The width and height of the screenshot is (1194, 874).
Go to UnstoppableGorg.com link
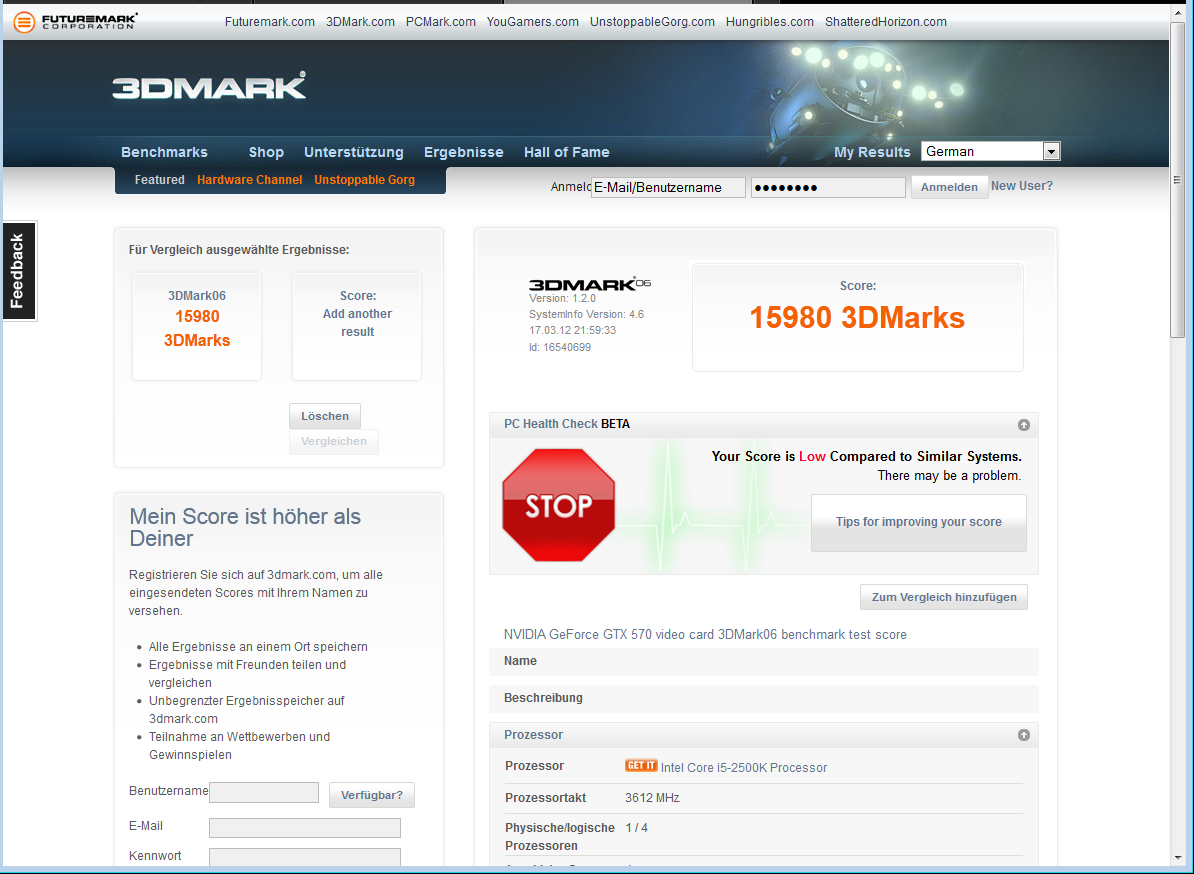tap(652, 22)
